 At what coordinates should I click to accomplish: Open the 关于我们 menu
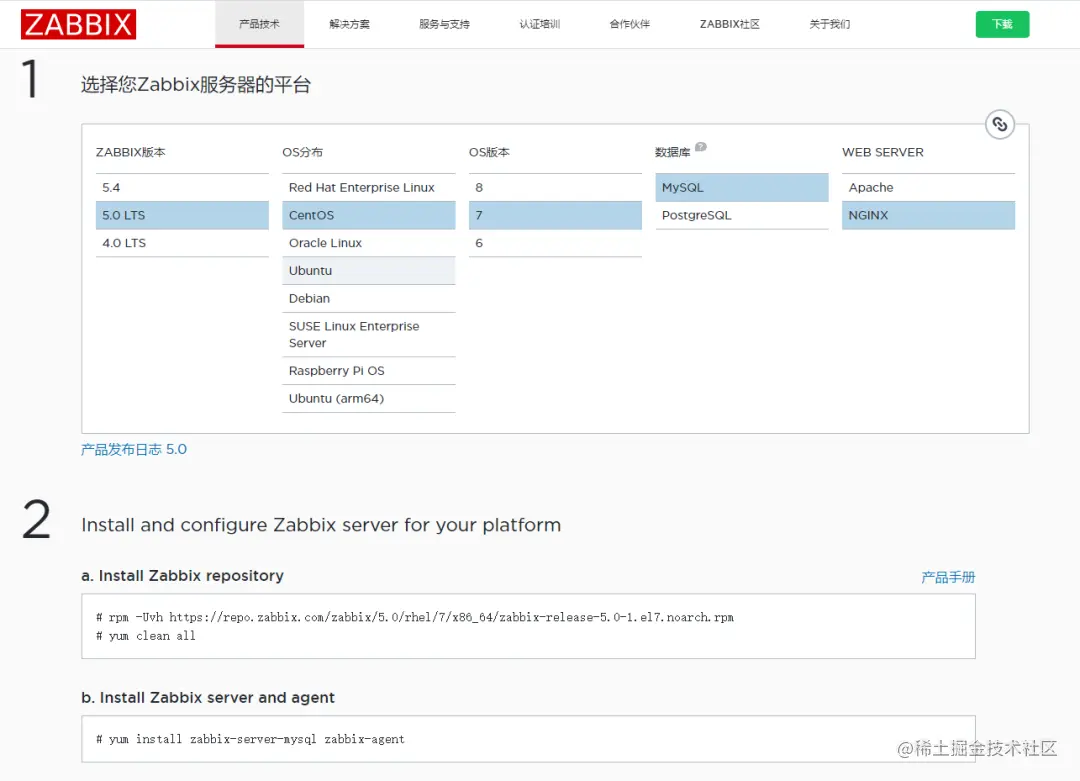829,24
